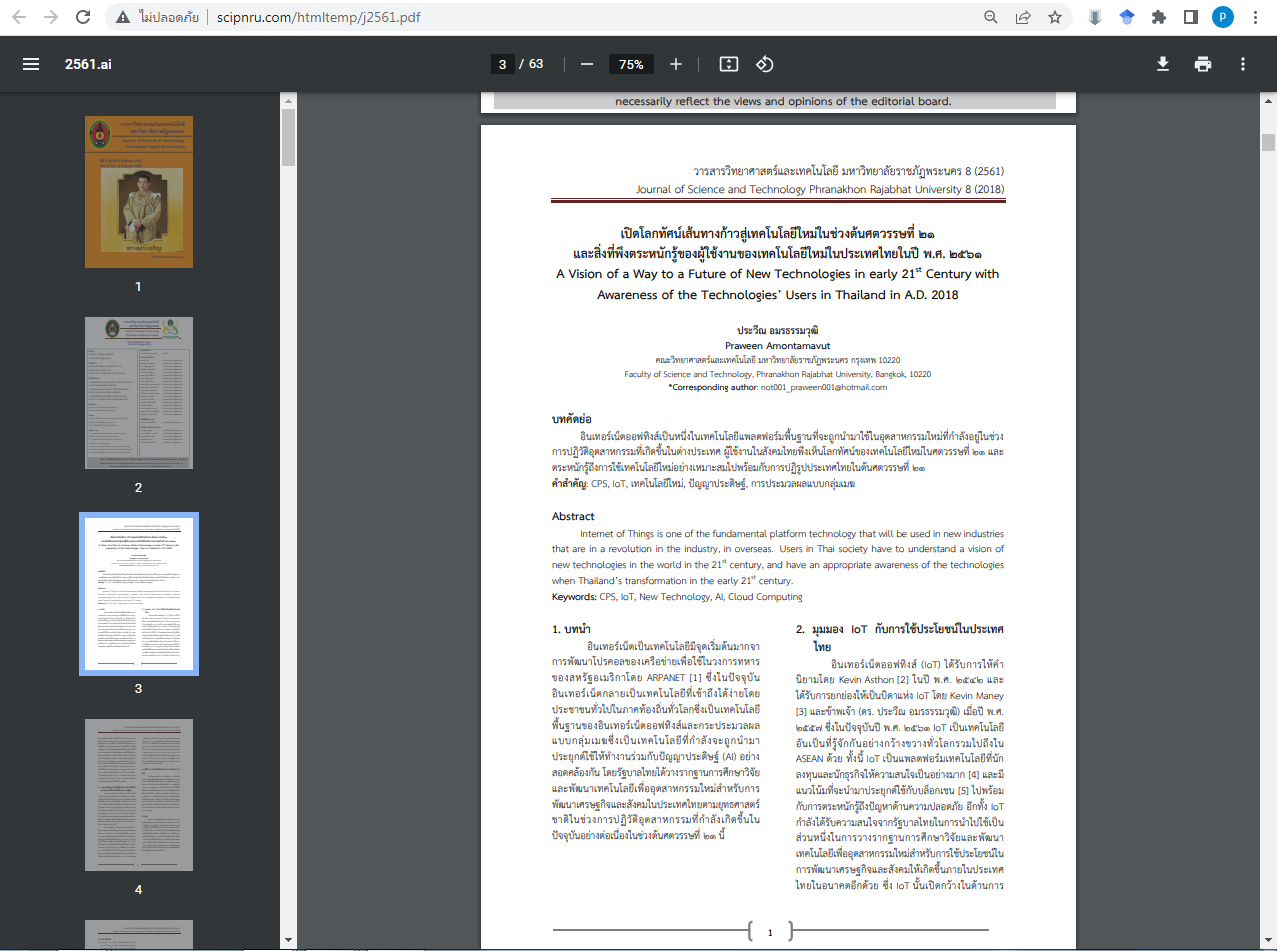Rotate the document counterclockwise
This screenshot has height=951, width=1277.
tap(765, 64)
